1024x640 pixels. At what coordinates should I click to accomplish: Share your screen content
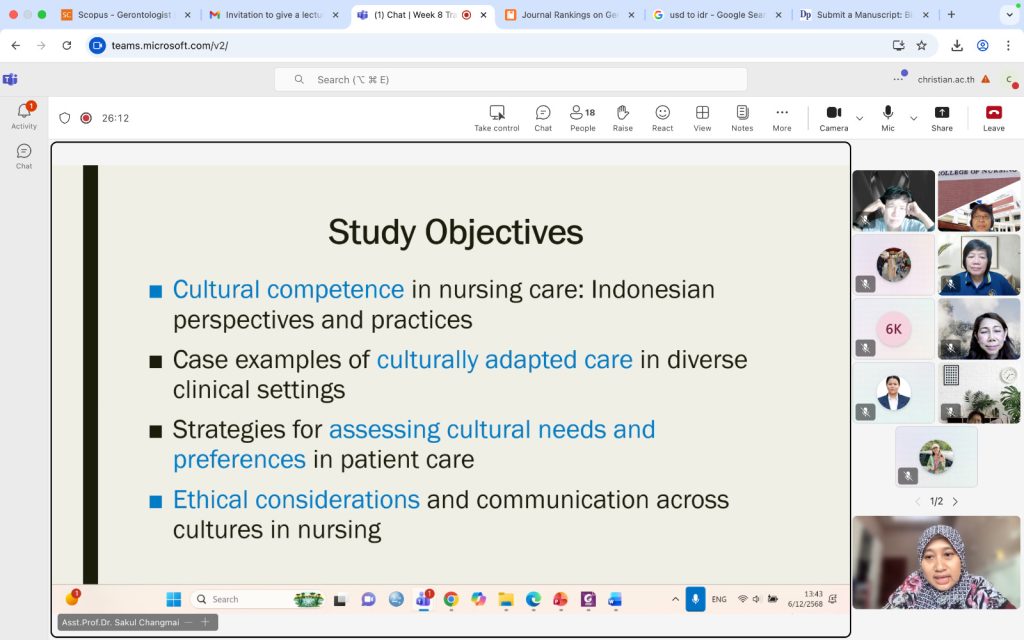(x=941, y=117)
